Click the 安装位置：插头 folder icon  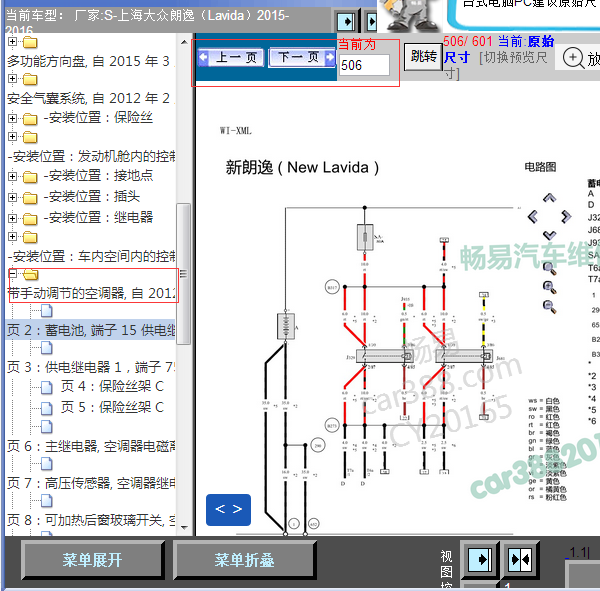[x=30, y=198]
